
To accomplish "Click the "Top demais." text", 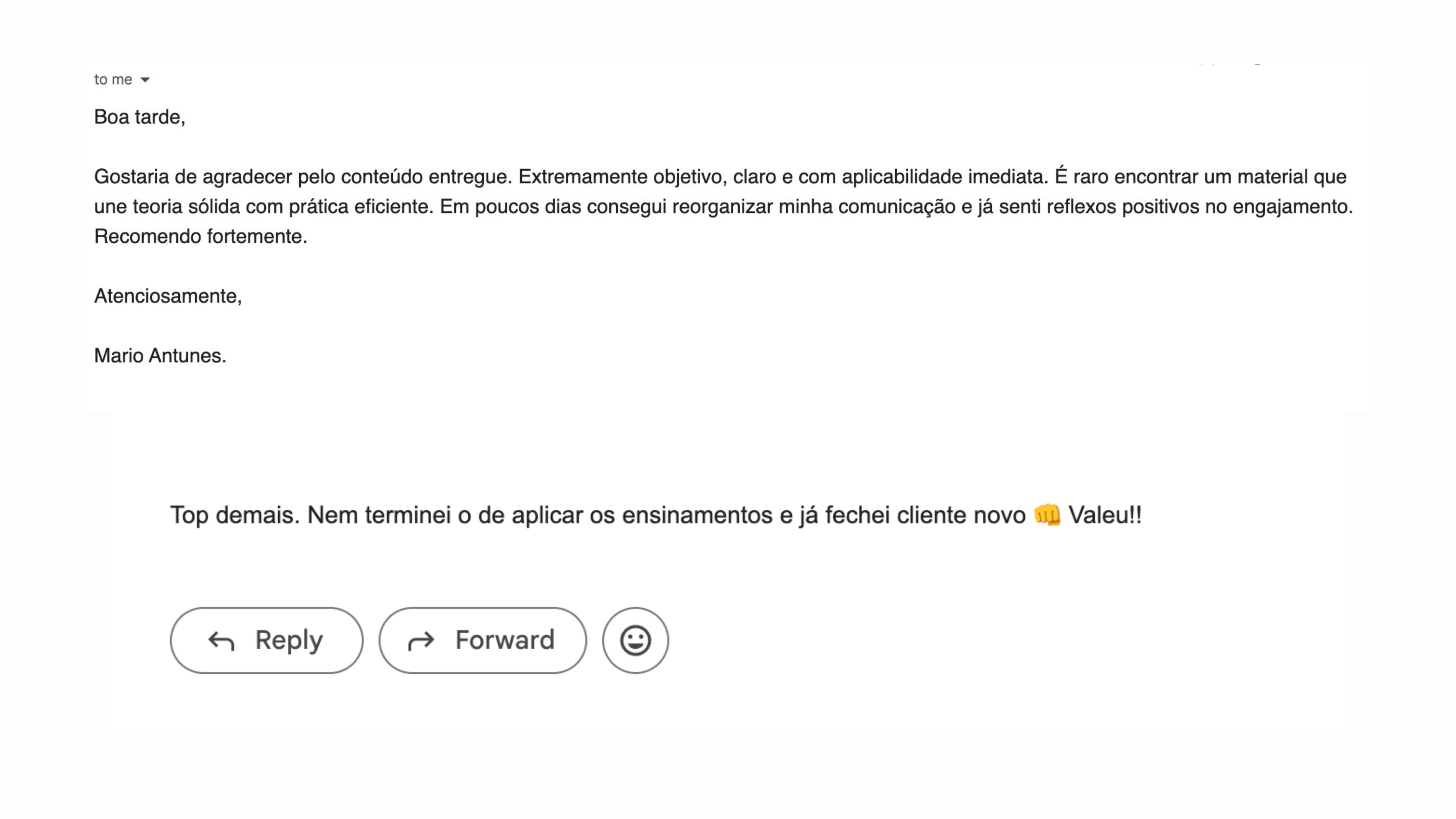I will (x=235, y=515).
